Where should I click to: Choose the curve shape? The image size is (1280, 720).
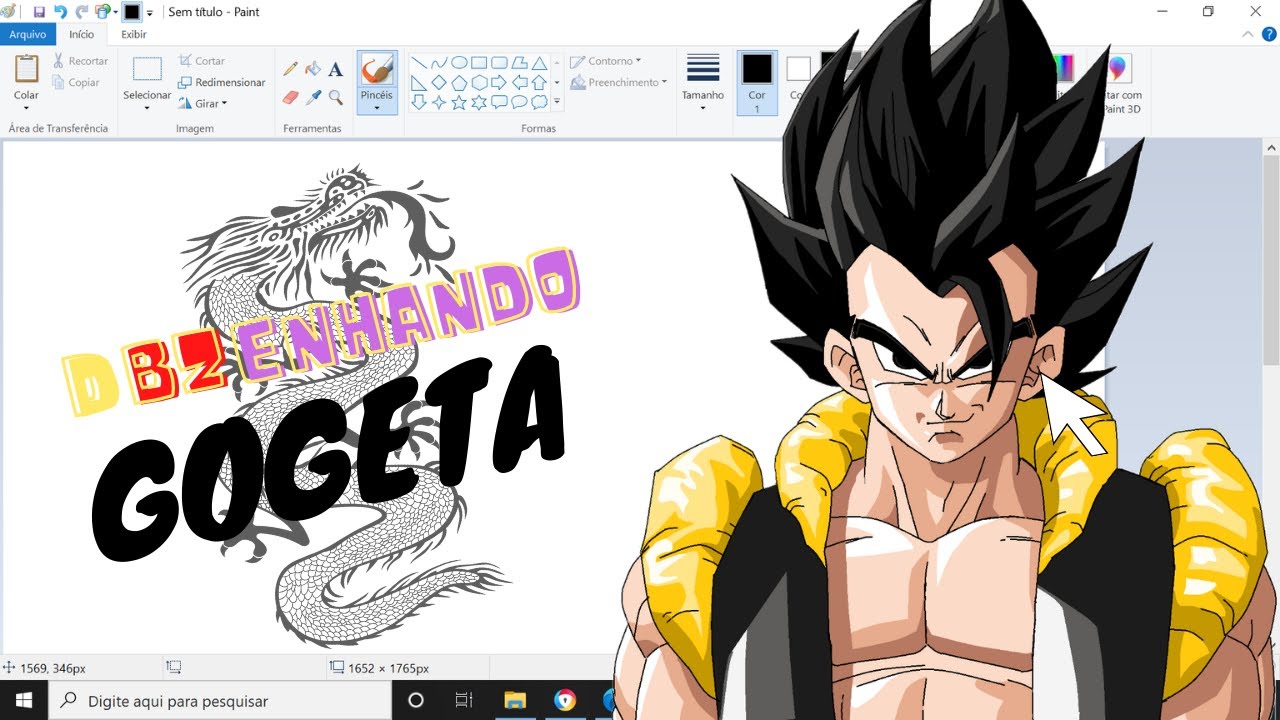tap(439, 62)
